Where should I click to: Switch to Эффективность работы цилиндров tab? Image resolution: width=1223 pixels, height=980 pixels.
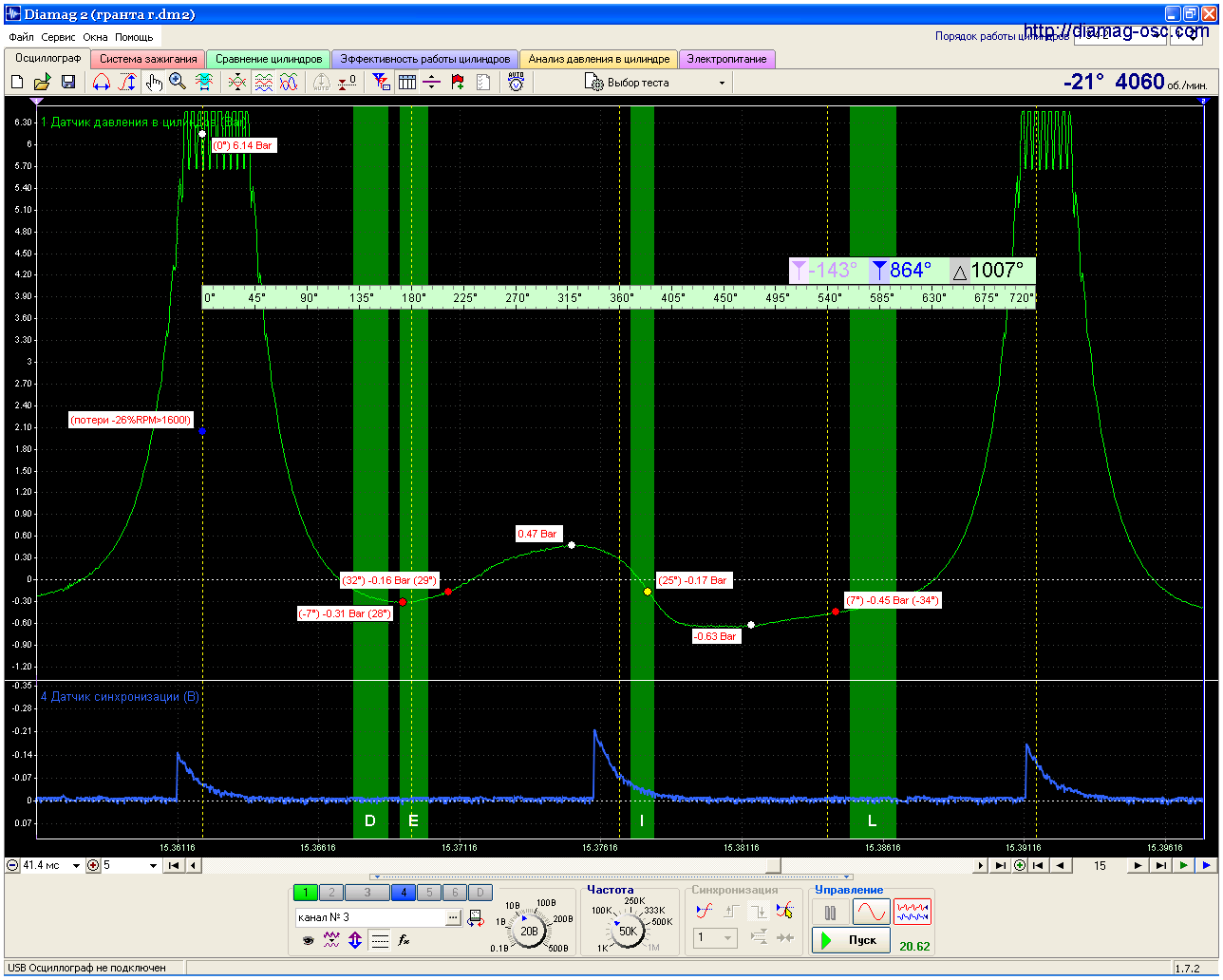pyautogui.click(x=425, y=59)
